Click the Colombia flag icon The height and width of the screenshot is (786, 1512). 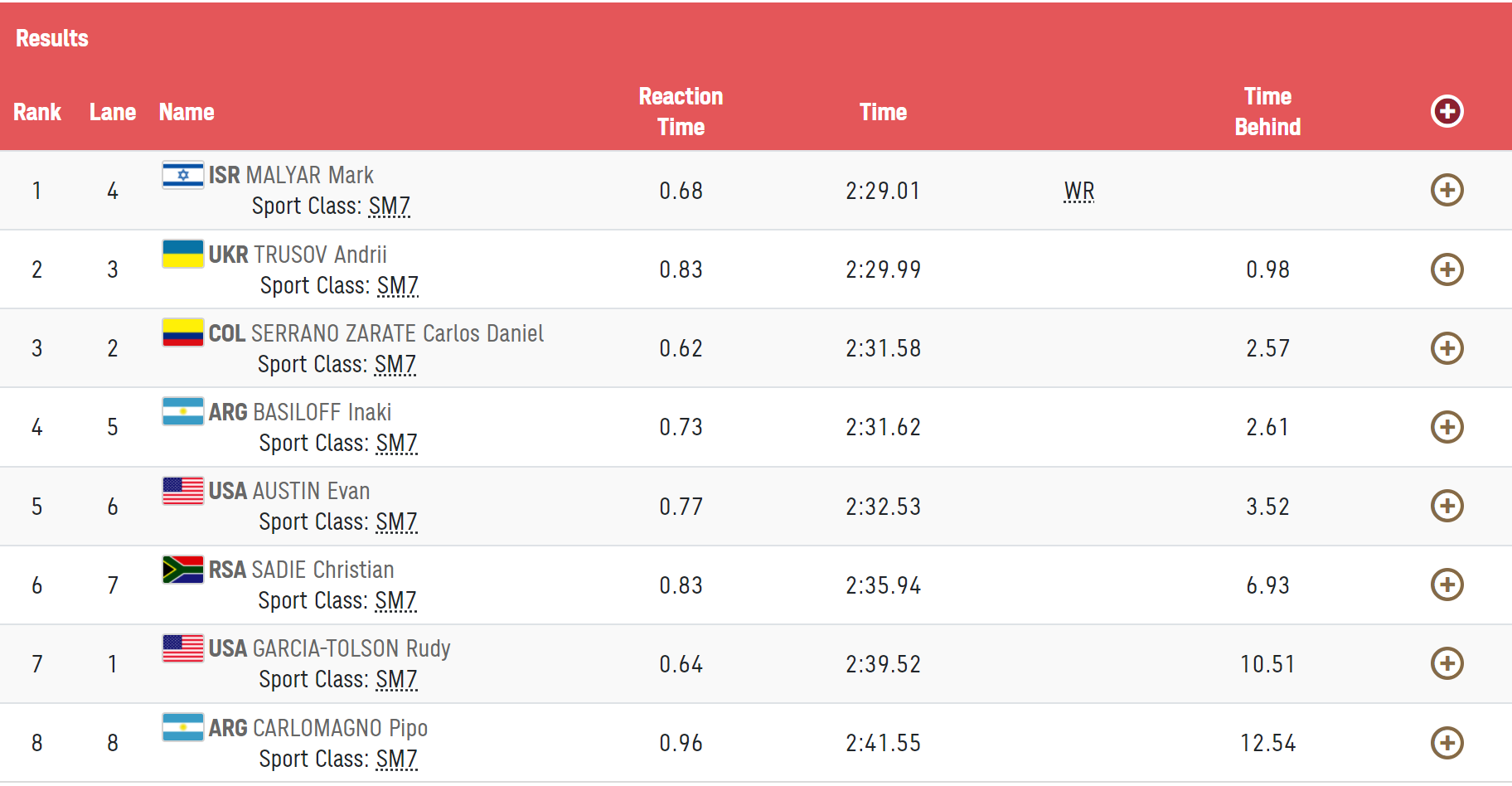(x=183, y=332)
